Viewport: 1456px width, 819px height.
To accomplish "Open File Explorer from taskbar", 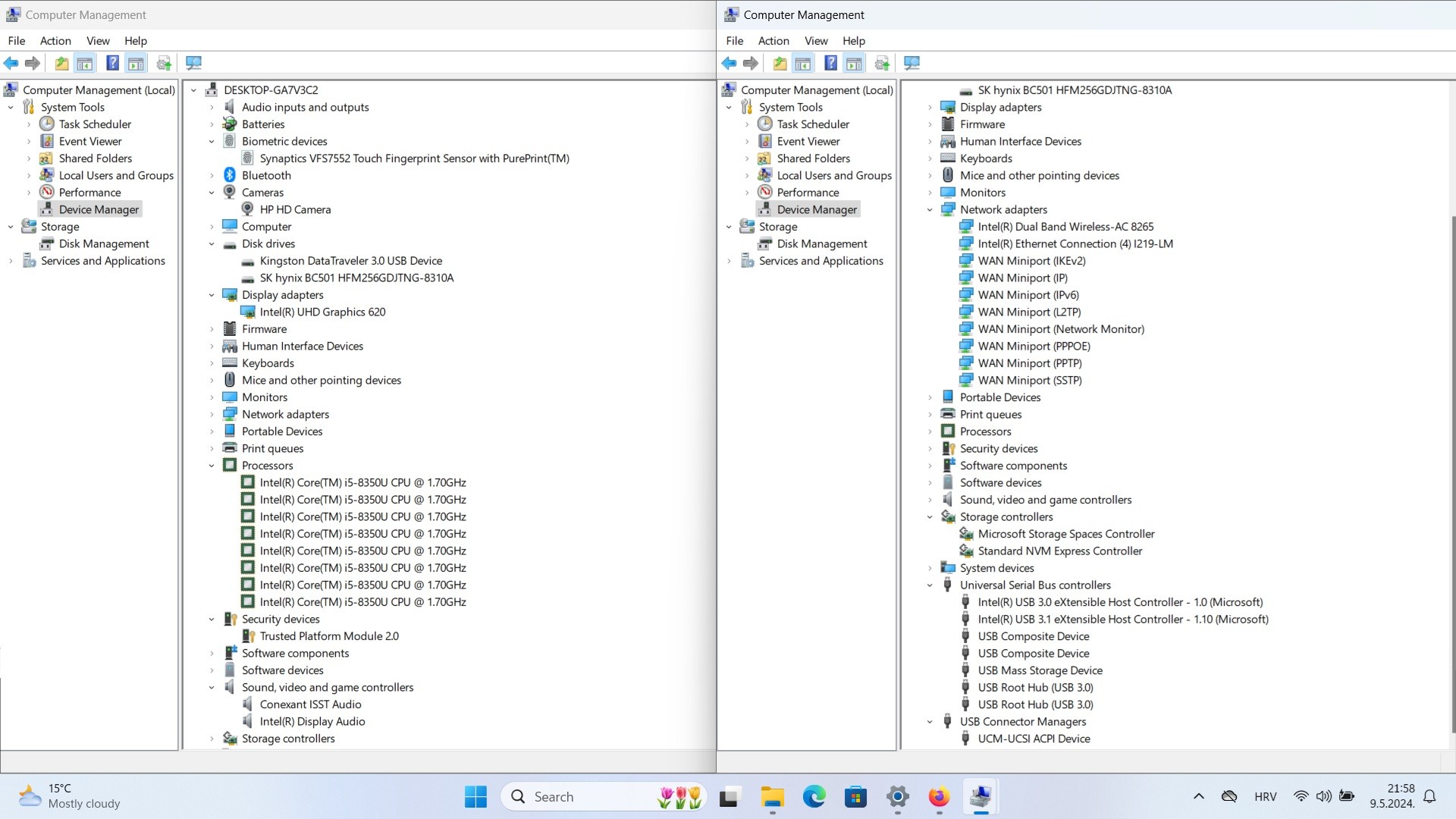I will [x=772, y=797].
